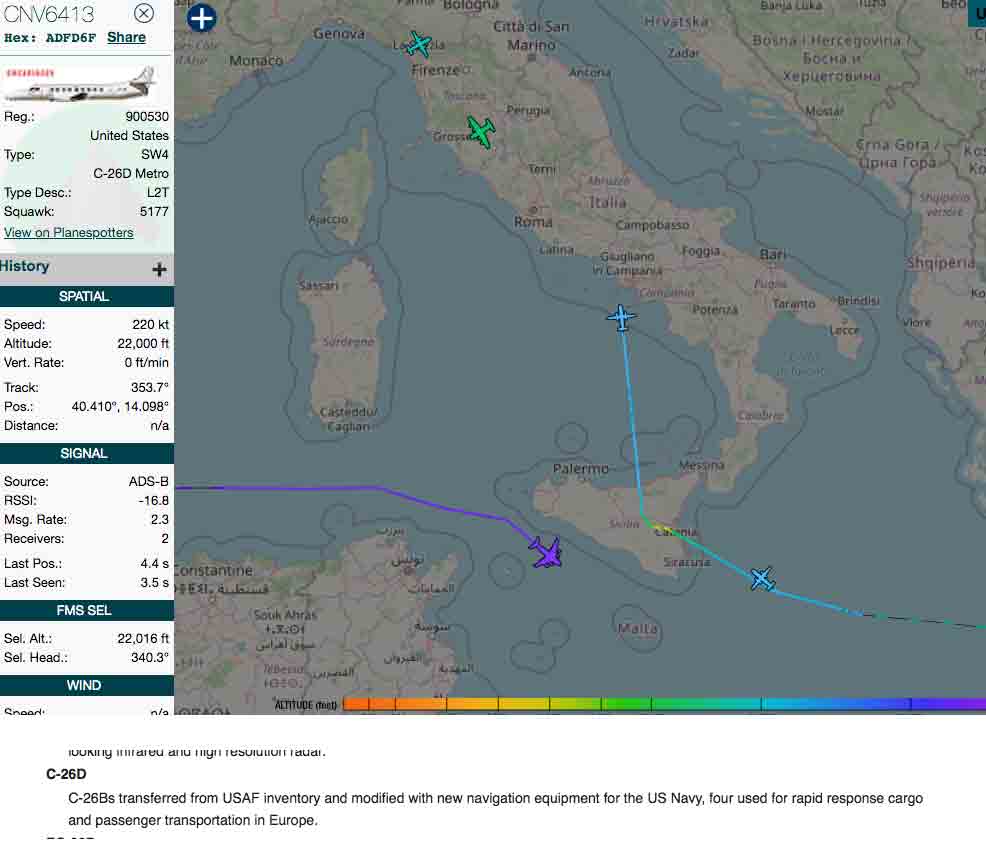The height and width of the screenshot is (850, 986).
Task: Expand the History section with the plus
Action: coord(159,270)
